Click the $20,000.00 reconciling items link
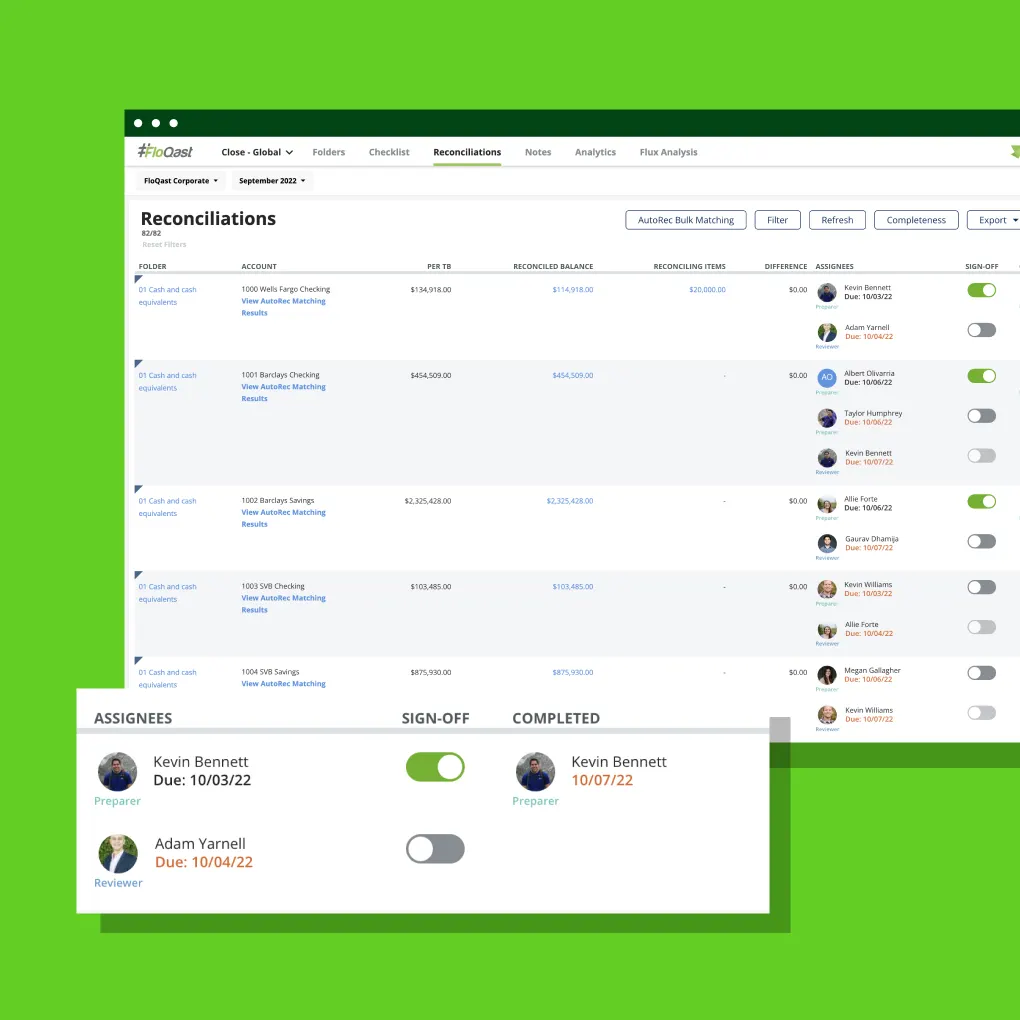The image size is (1020, 1020). click(x=707, y=289)
